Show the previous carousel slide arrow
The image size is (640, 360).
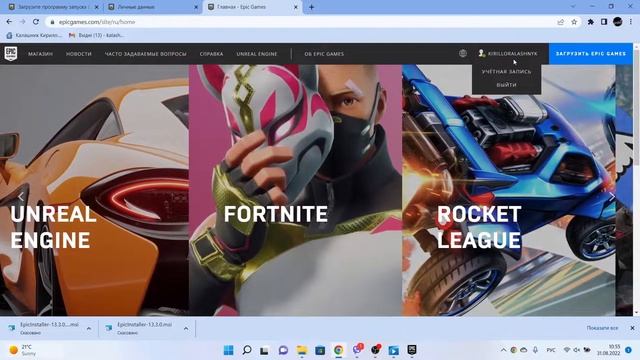(x=21, y=197)
